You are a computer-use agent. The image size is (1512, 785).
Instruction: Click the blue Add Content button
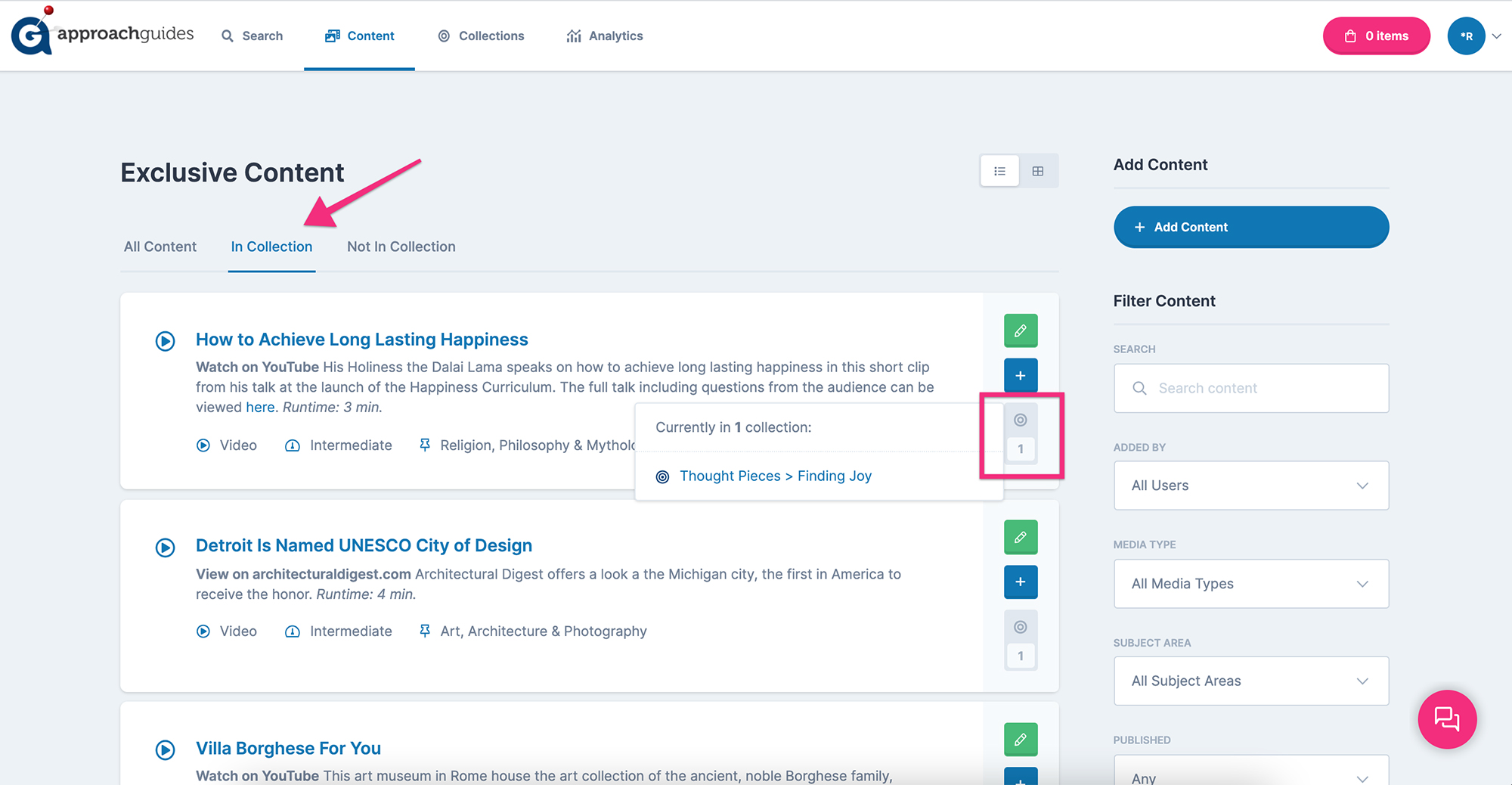click(1251, 227)
